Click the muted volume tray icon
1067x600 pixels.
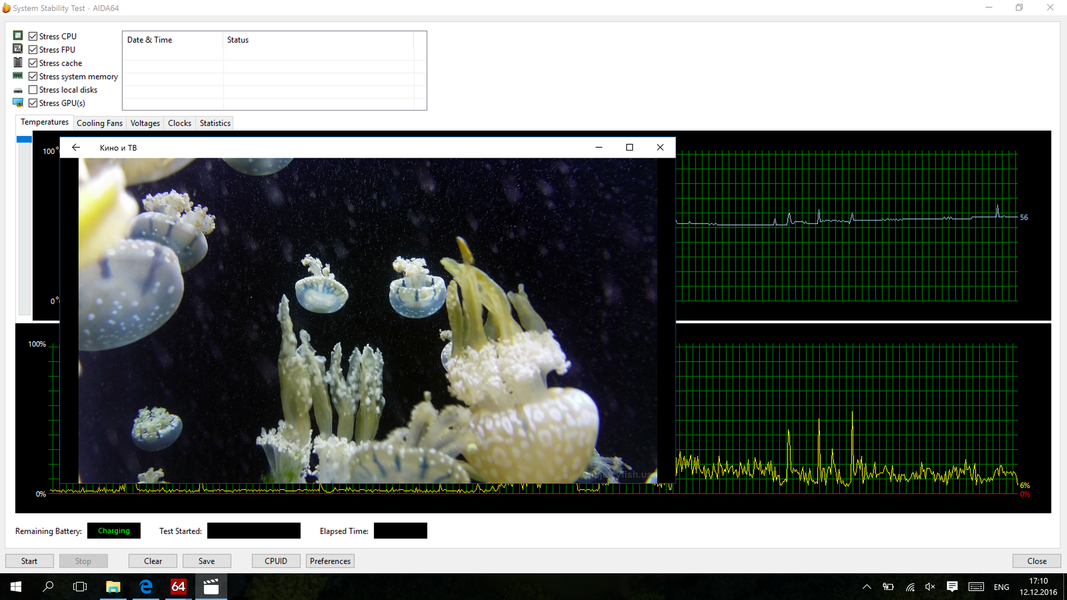point(930,587)
